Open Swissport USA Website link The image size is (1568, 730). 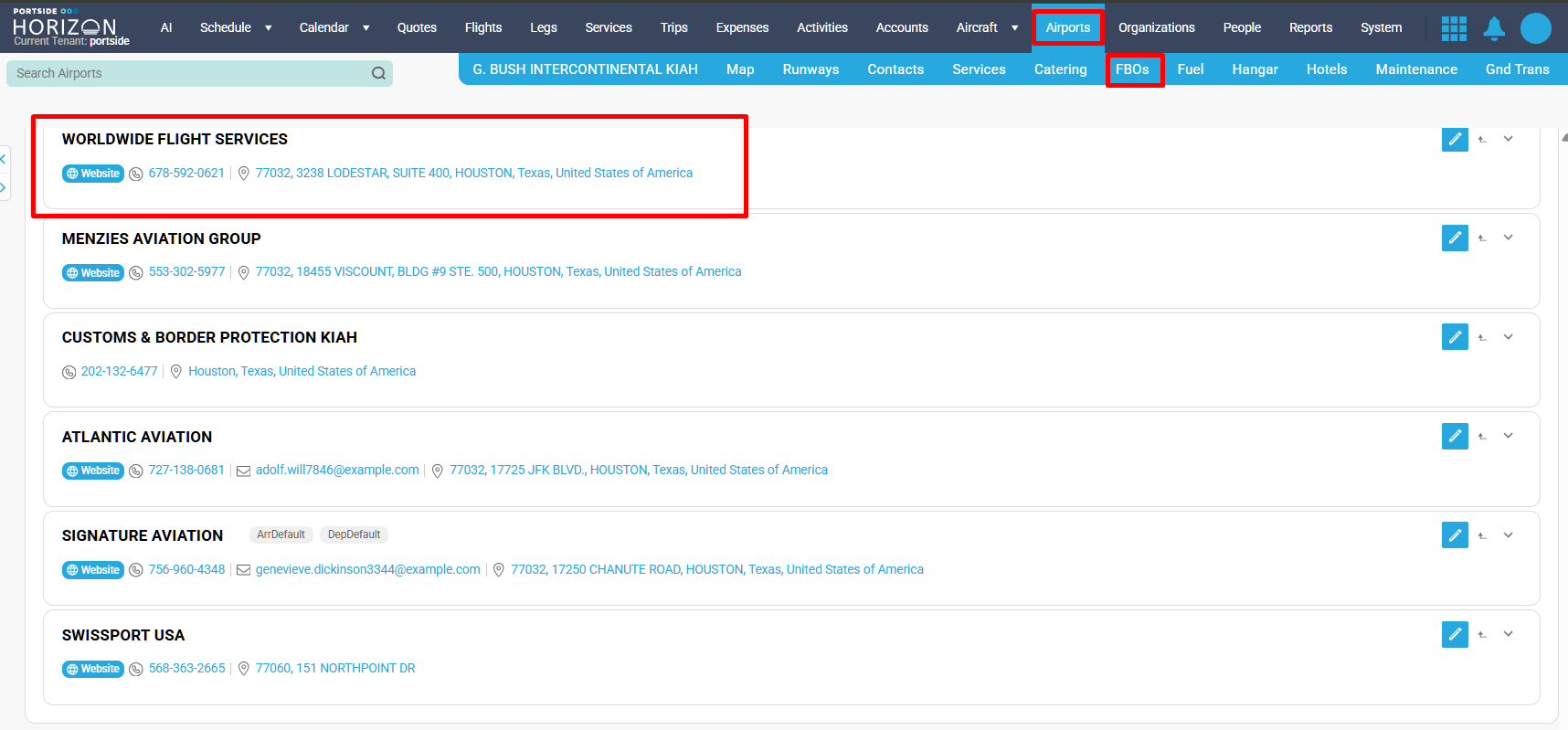pos(93,669)
